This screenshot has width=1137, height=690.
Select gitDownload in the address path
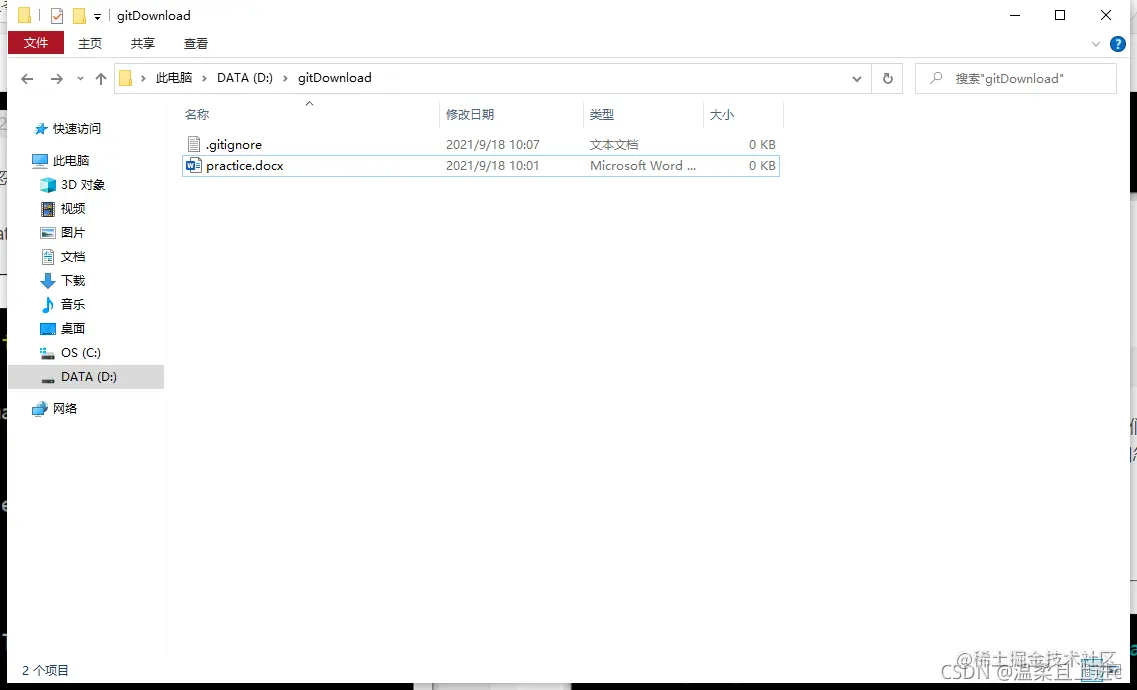pos(335,78)
